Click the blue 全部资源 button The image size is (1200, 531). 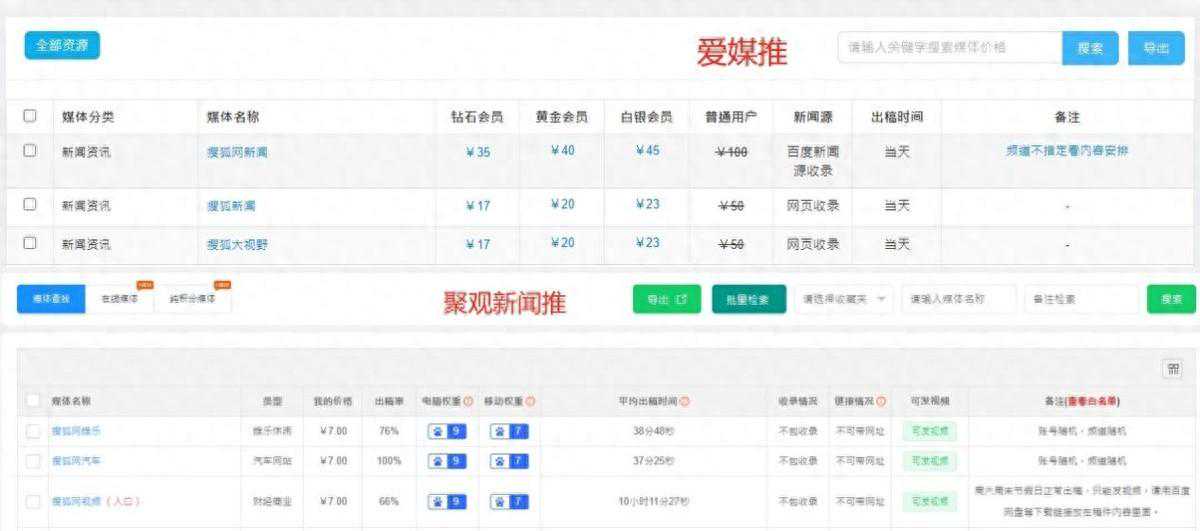pos(62,45)
